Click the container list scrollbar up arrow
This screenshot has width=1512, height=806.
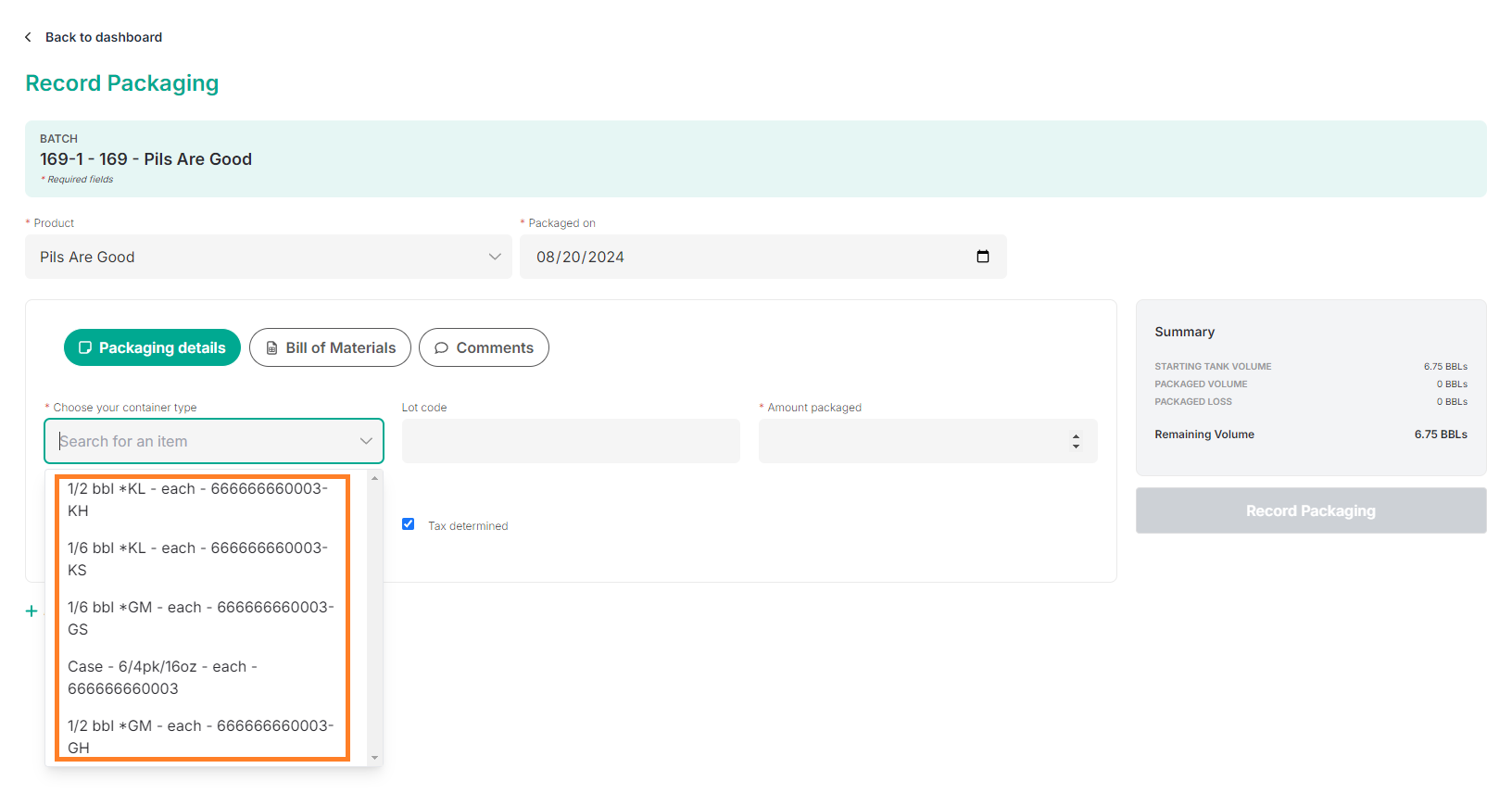(375, 478)
